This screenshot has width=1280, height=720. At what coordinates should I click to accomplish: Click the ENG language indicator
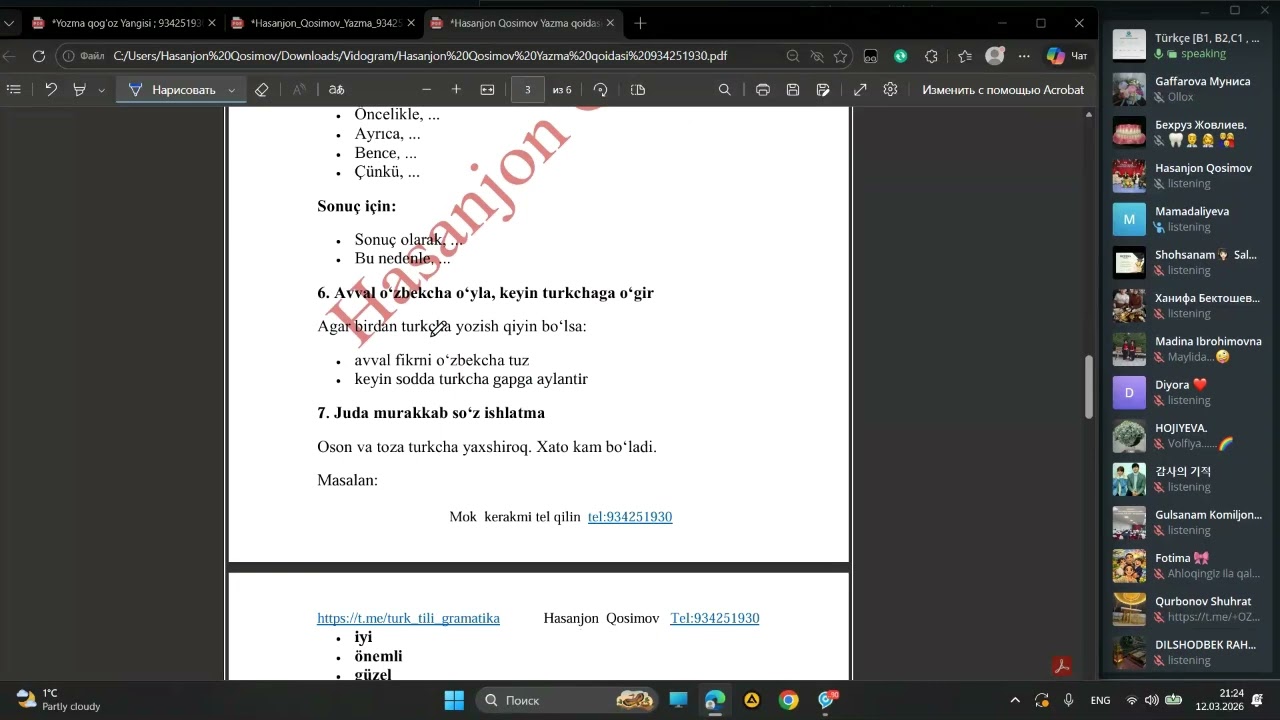coord(1100,700)
